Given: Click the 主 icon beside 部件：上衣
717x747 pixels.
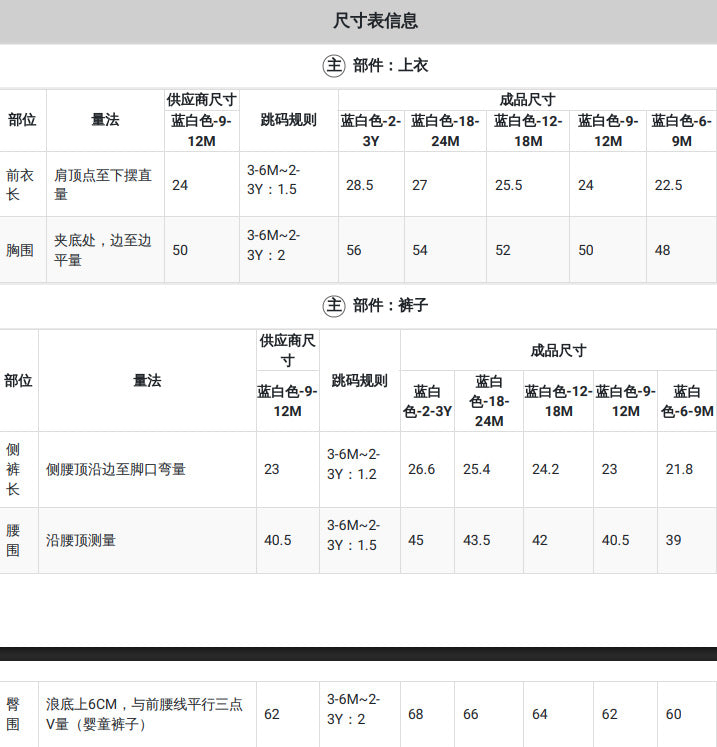Looking at the screenshot, I should click(333, 66).
